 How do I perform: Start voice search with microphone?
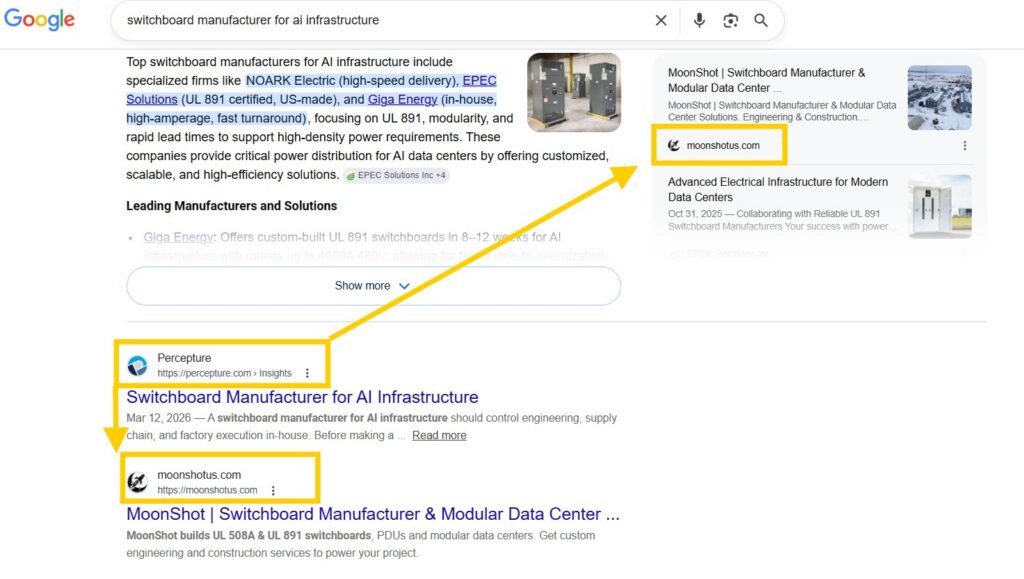click(699, 20)
